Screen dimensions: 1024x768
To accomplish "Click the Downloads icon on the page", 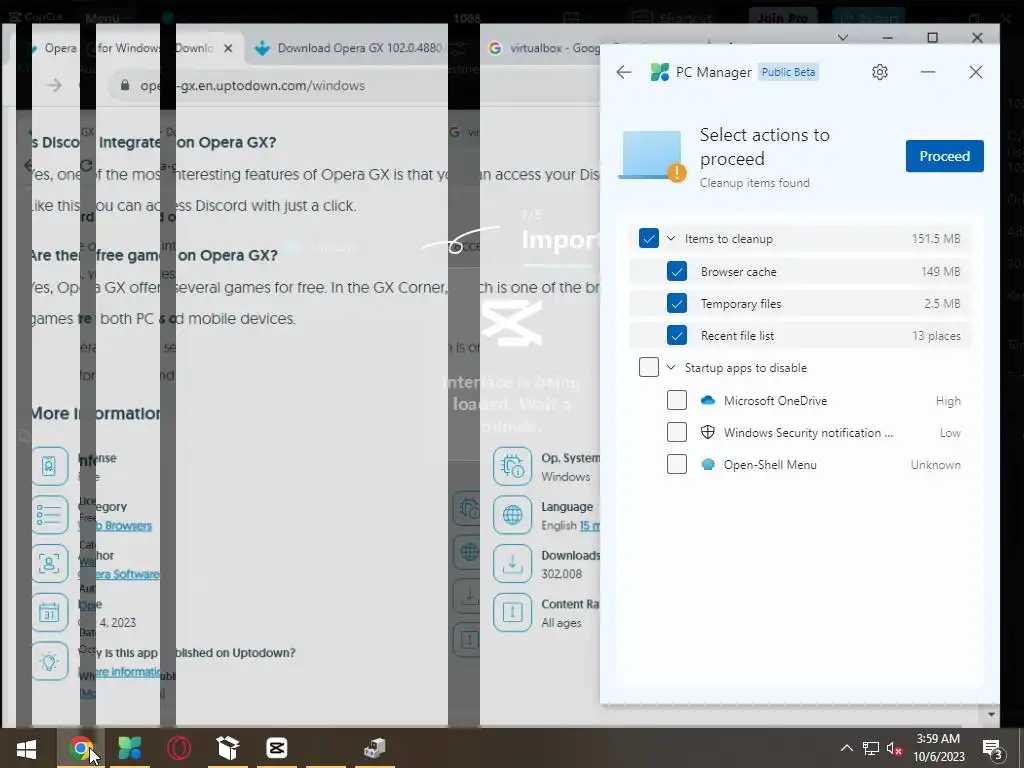I will coord(512,564).
